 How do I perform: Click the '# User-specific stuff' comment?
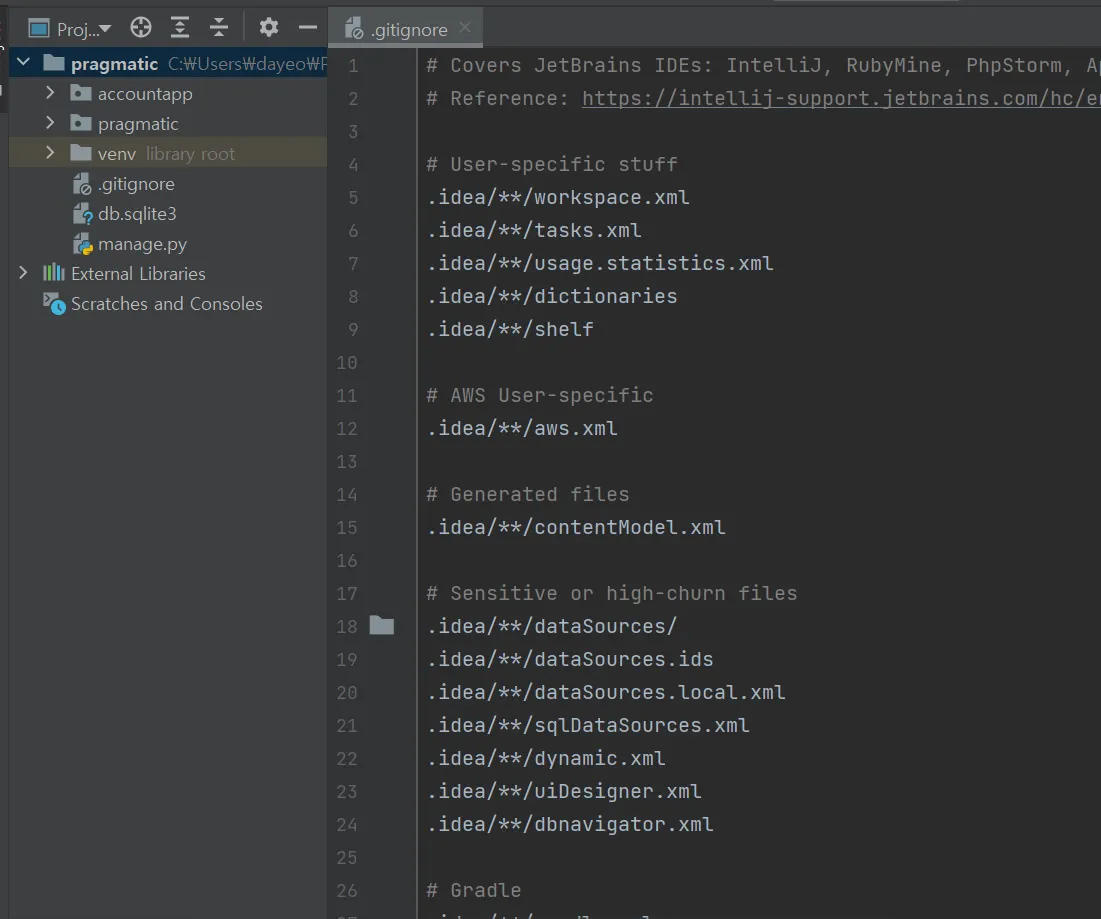552,164
